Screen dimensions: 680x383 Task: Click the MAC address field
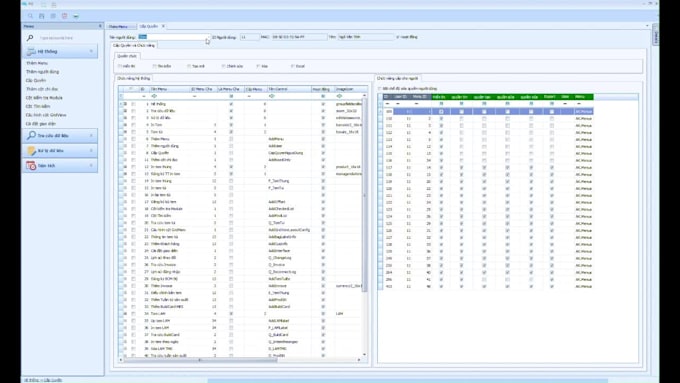coord(299,37)
